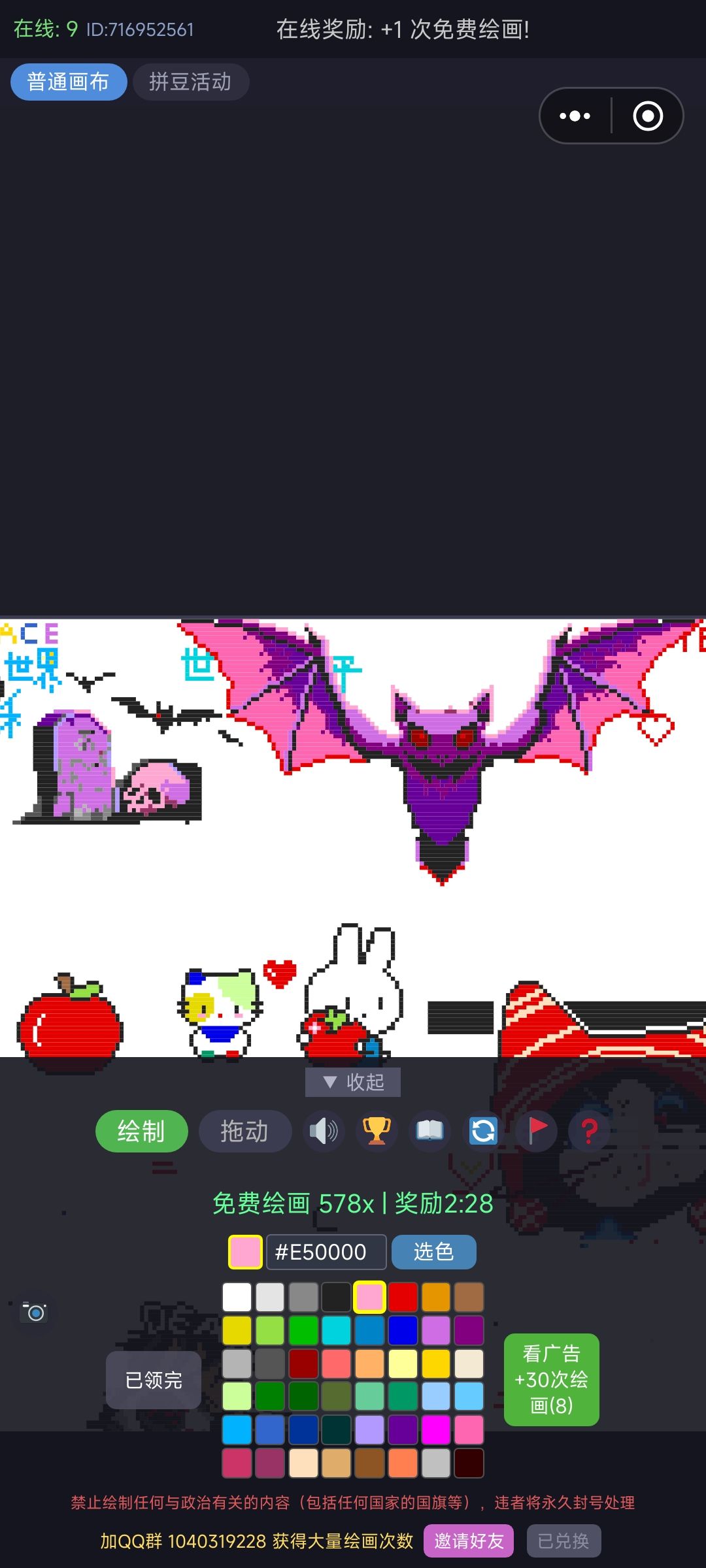Tap the current color preview swatch
Image resolution: width=706 pixels, height=1568 pixels.
[x=245, y=1252]
